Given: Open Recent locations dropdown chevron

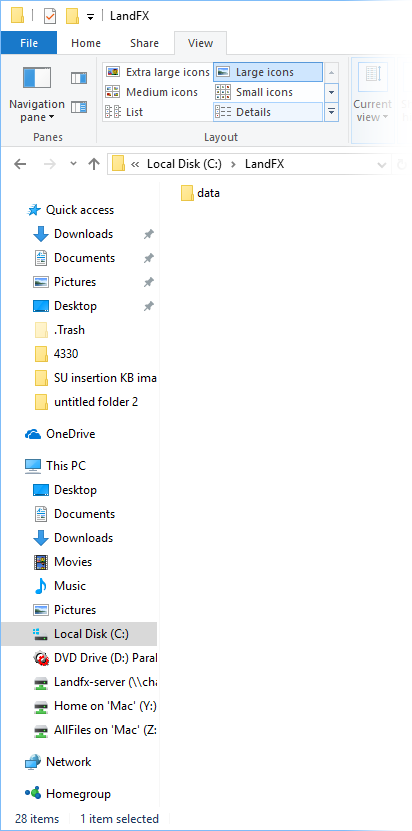Looking at the screenshot, I should pyautogui.click(x=74, y=164).
